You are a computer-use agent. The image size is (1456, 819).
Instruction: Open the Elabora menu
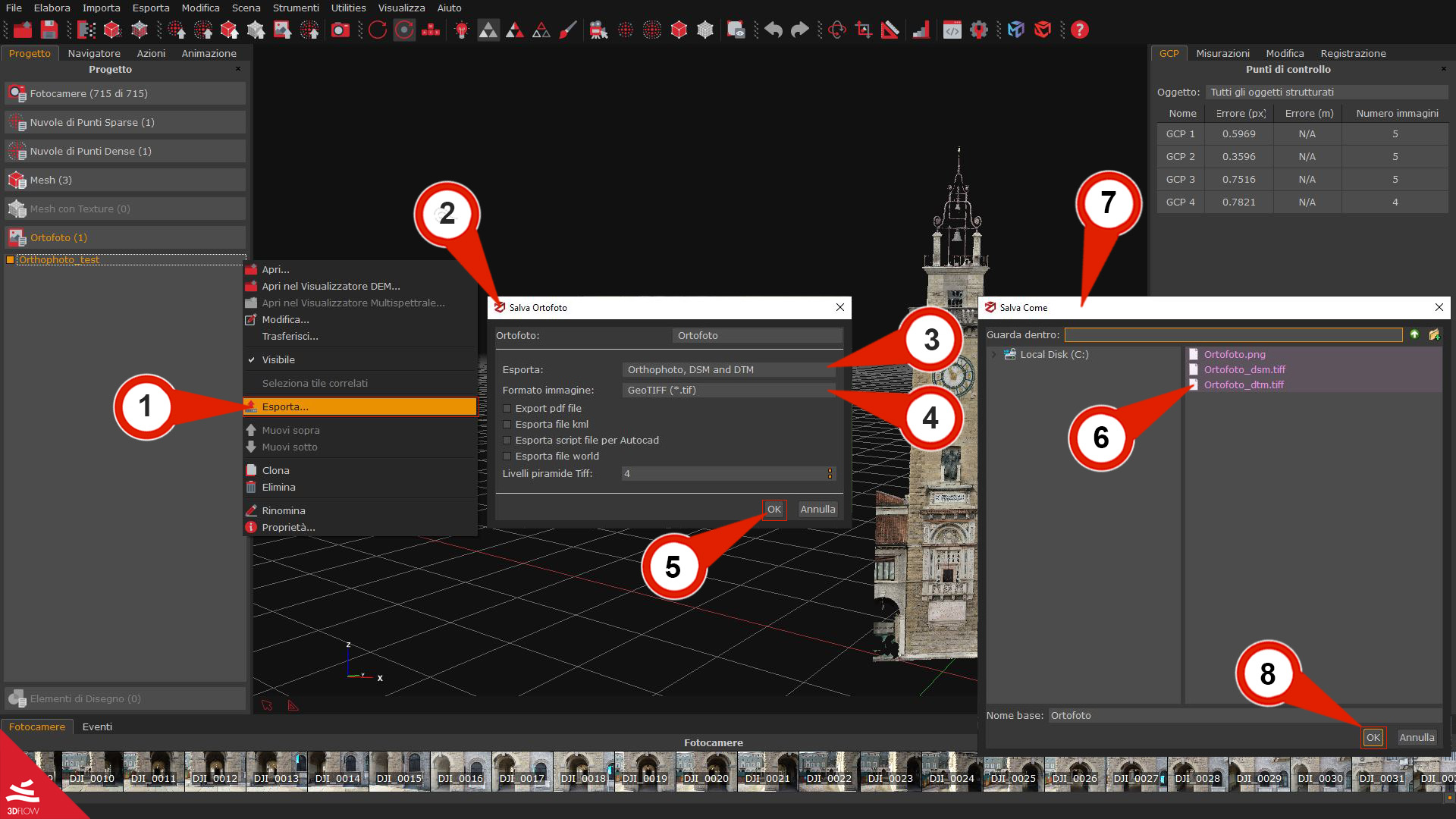(x=52, y=8)
